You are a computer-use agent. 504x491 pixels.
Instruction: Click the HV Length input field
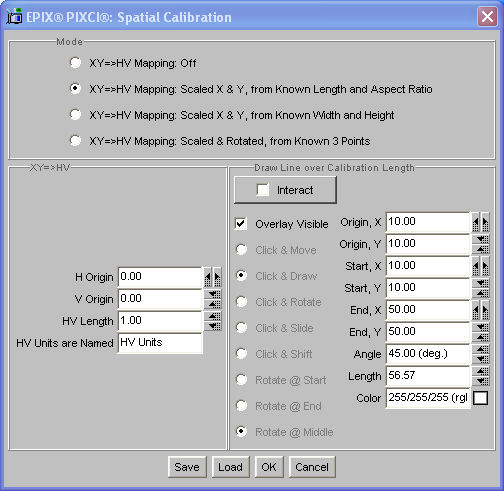point(160,321)
